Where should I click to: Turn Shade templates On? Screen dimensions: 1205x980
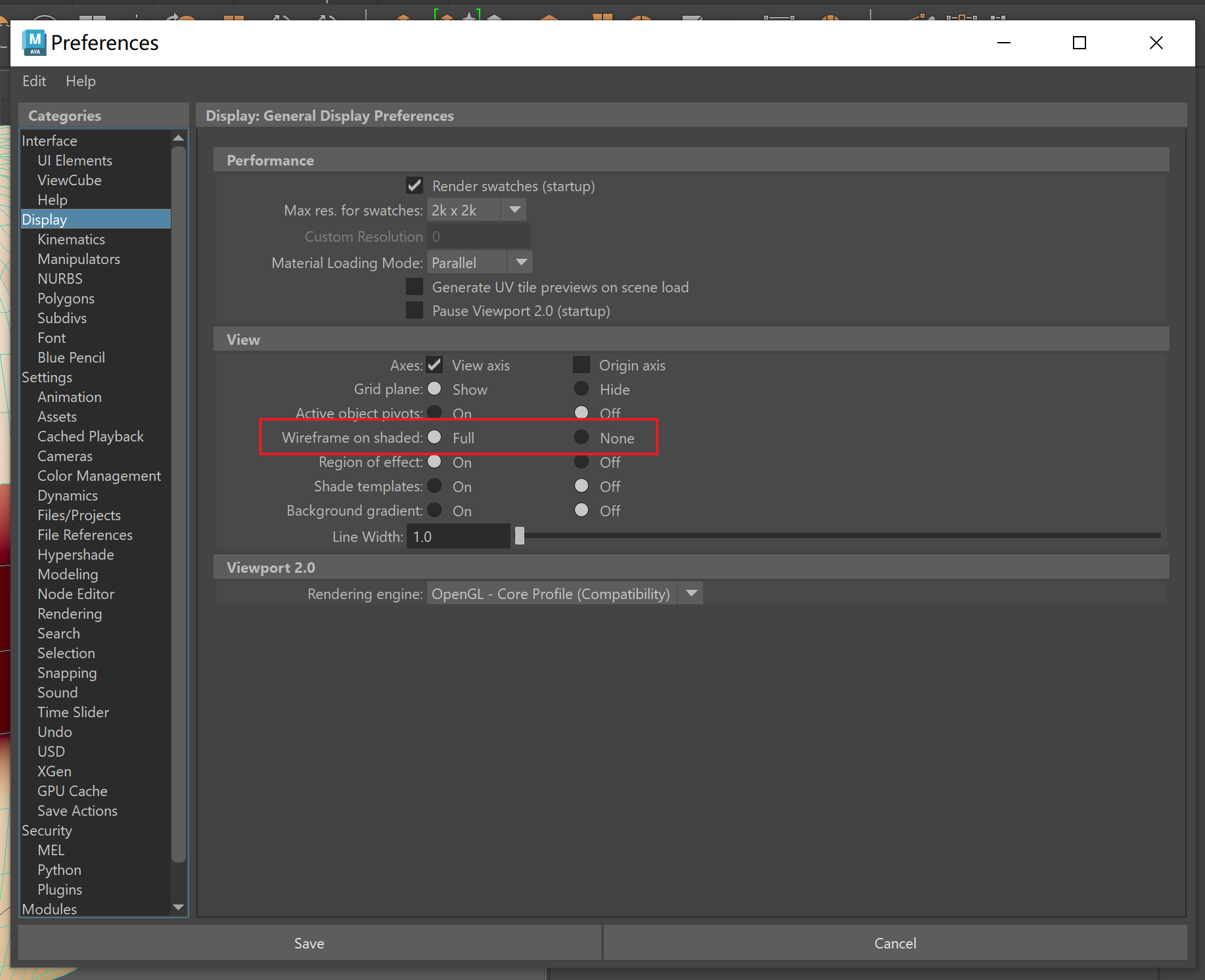[434, 486]
